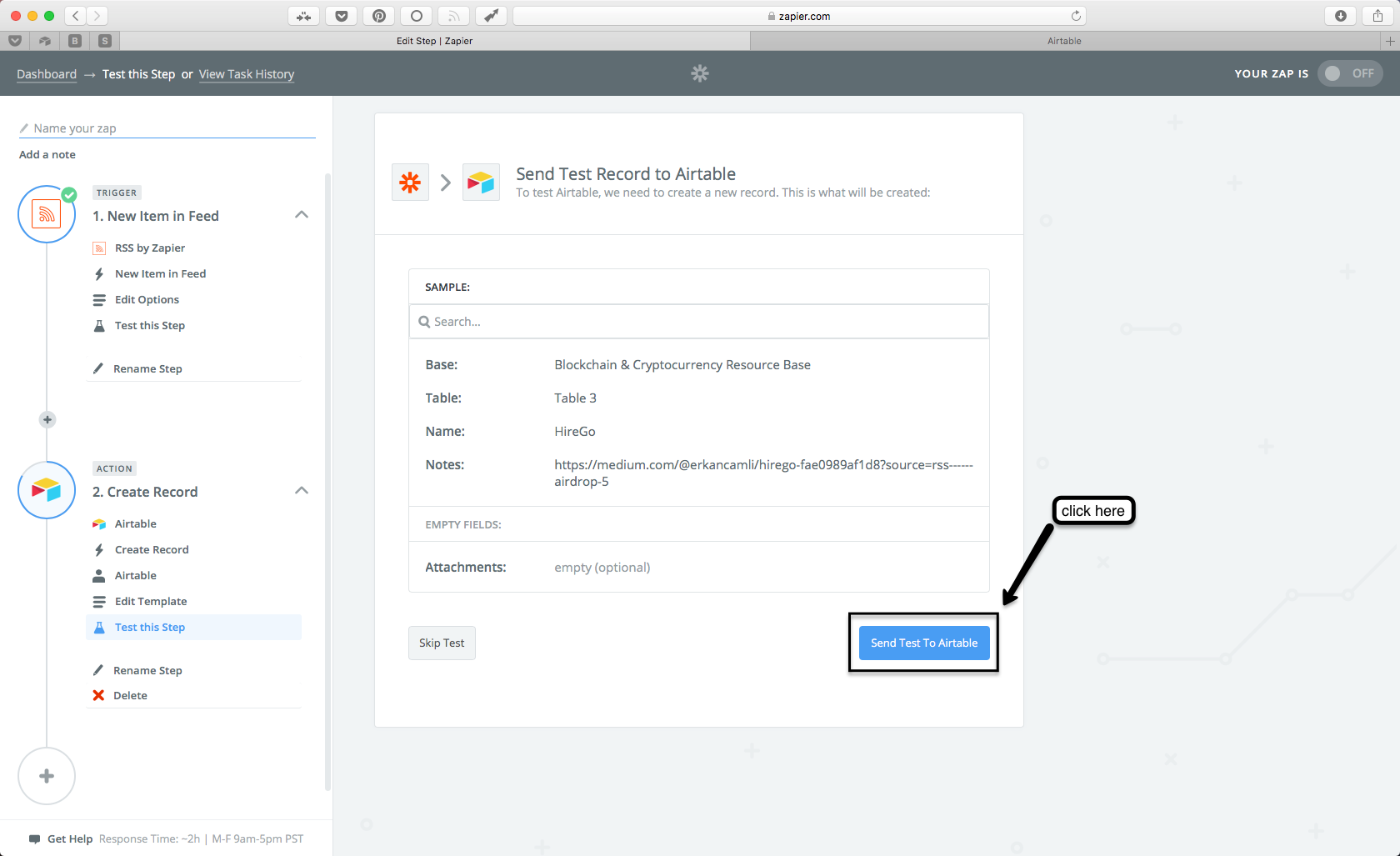Click the small plus between steps
The image size is (1400, 856).
click(x=47, y=419)
